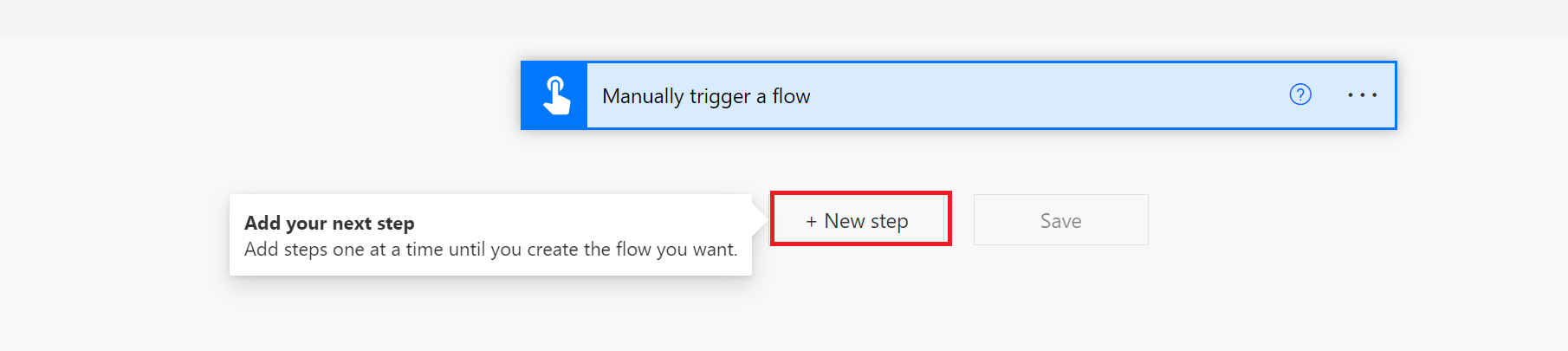Click the empty canvas left of the trigger card
The height and width of the screenshot is (351, 1568).
[260, 95]
